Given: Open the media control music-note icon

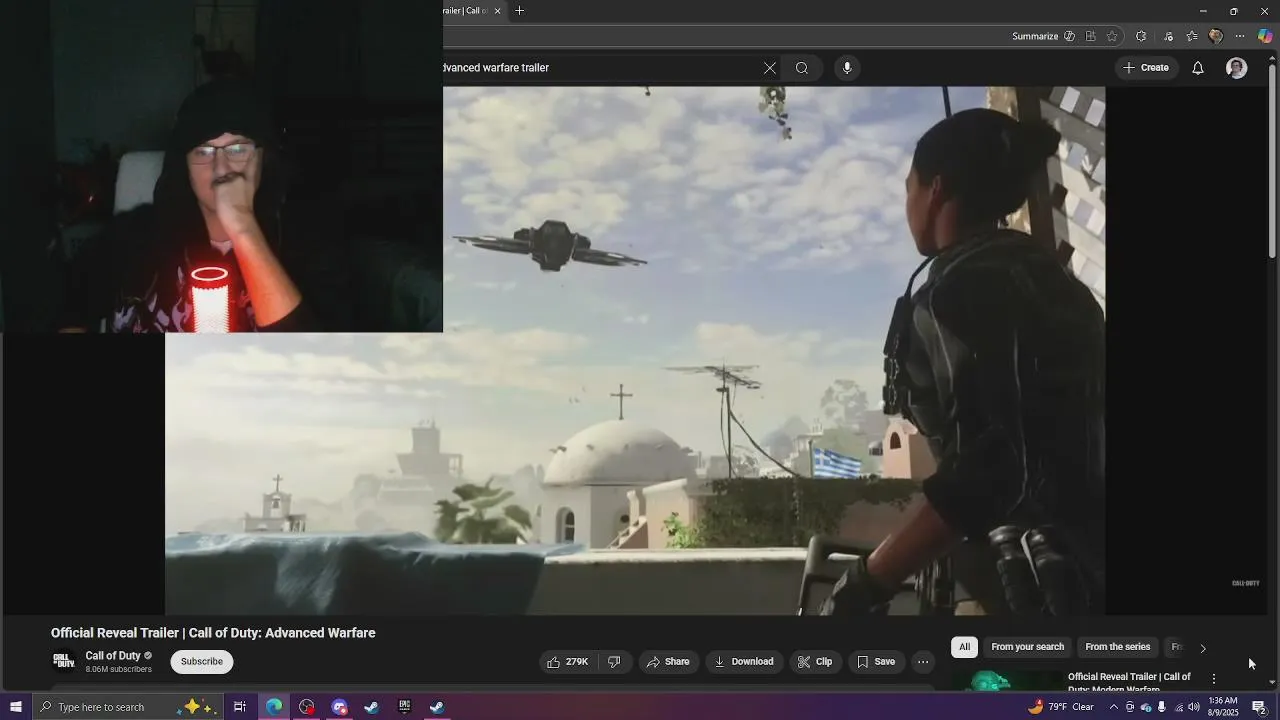Looking at the screenshot, I should [1168, 36].
